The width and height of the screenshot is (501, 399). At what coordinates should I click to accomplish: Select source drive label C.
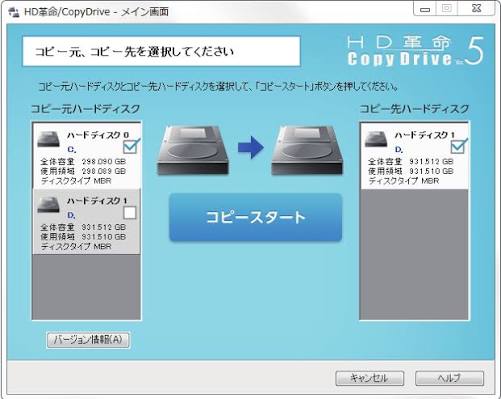[x=72, y=149]
